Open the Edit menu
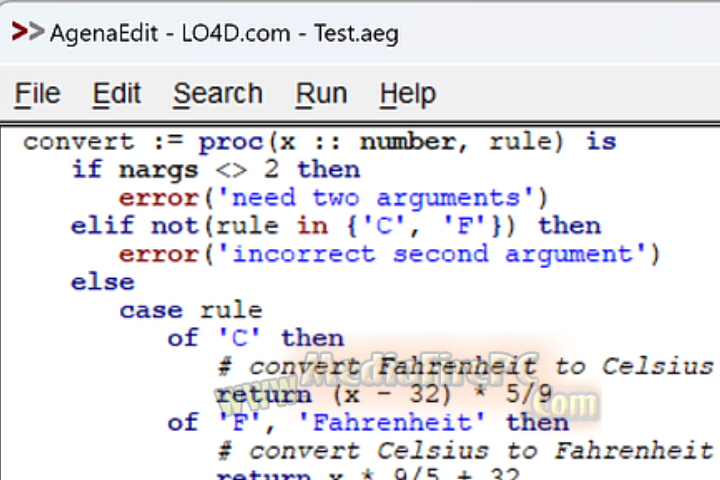 click(117, 94)
